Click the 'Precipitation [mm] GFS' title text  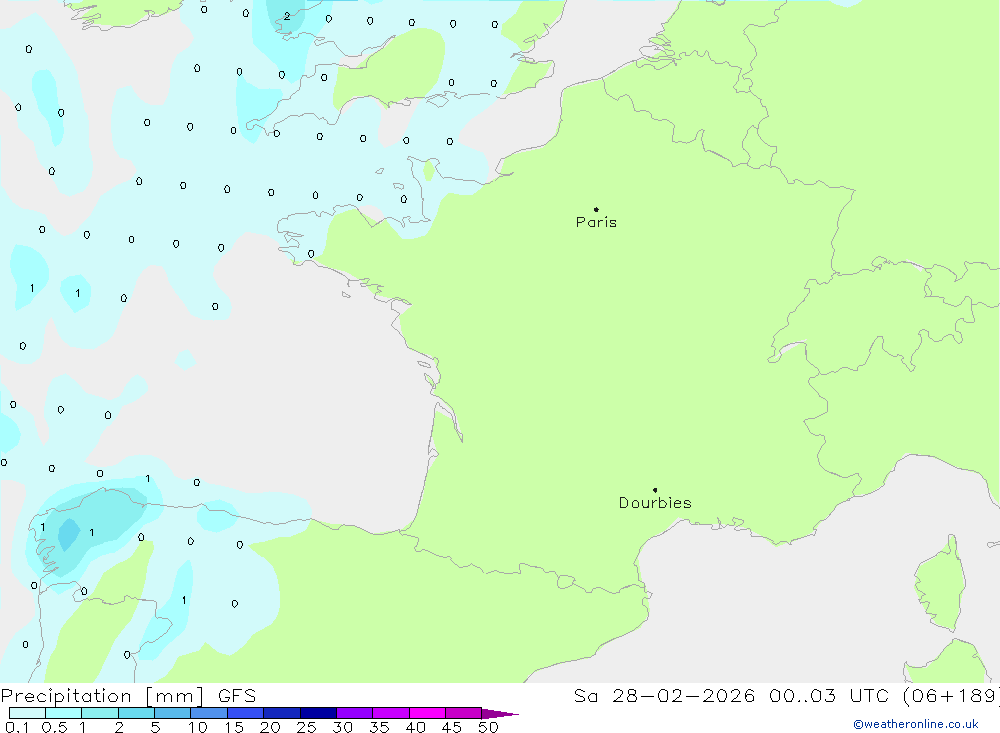[128, 695]
